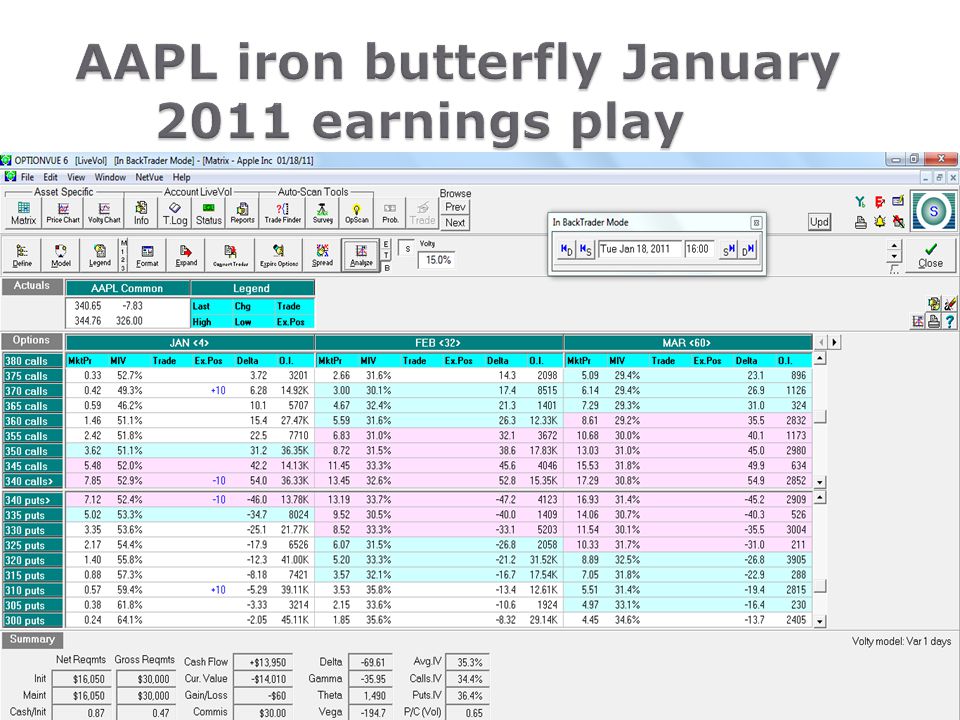
Task: Click BackTrader date field Tue Jan 18, 2011
Action: coord(639,249)
